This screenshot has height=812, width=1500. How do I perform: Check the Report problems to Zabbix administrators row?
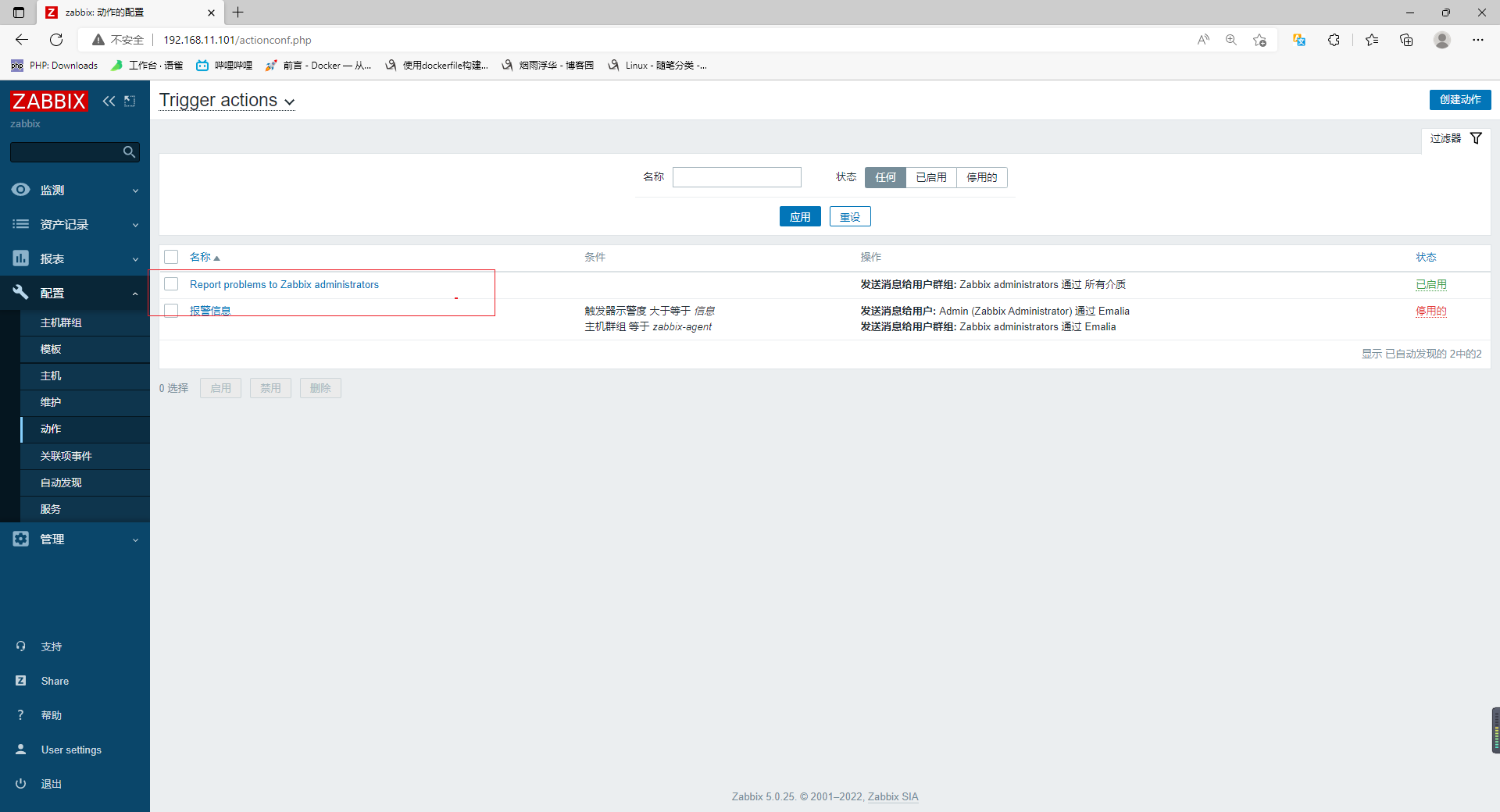tap(172, 284)
